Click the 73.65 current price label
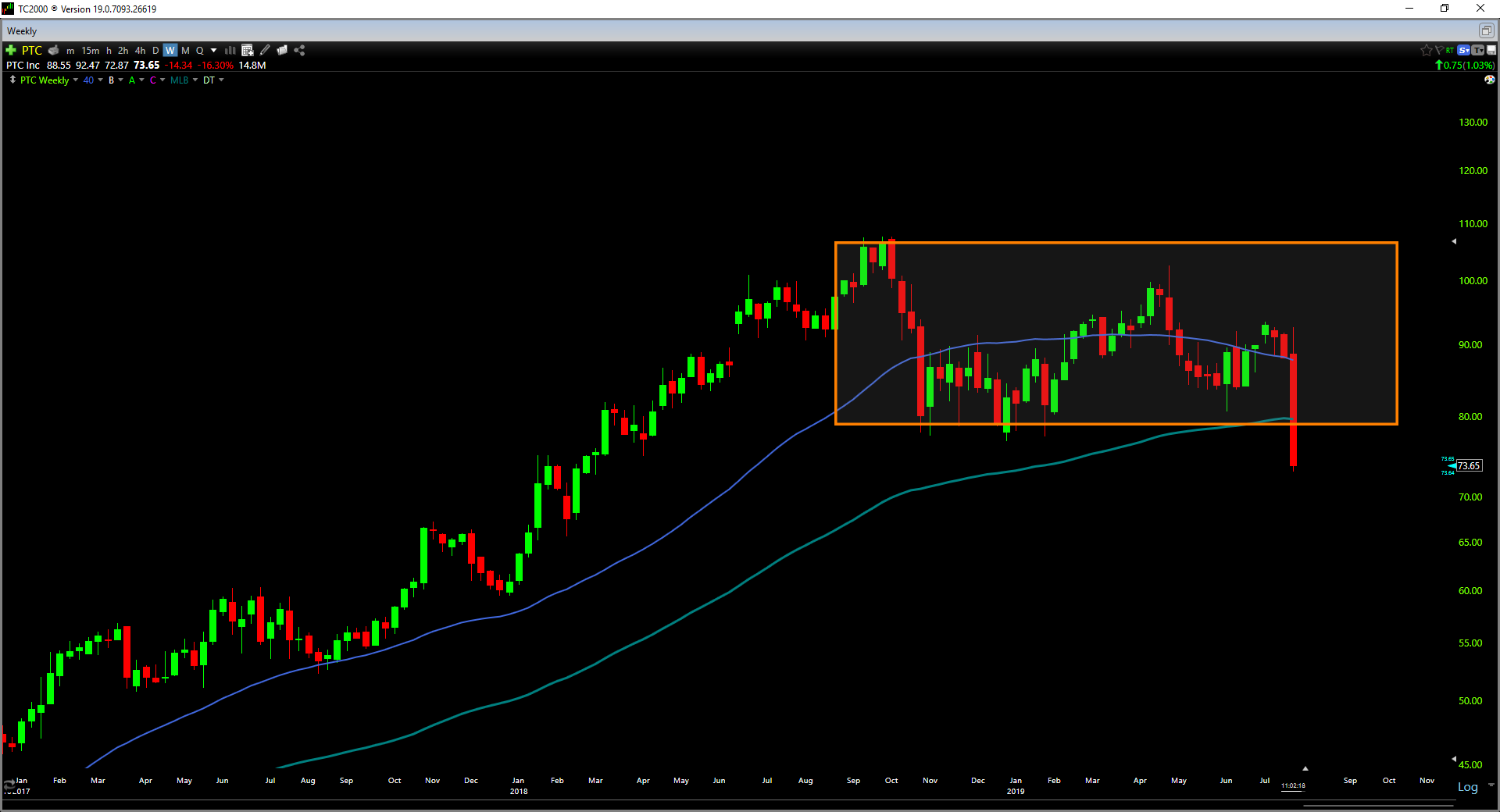The image size is (1500, 812). pos(1469,466)
